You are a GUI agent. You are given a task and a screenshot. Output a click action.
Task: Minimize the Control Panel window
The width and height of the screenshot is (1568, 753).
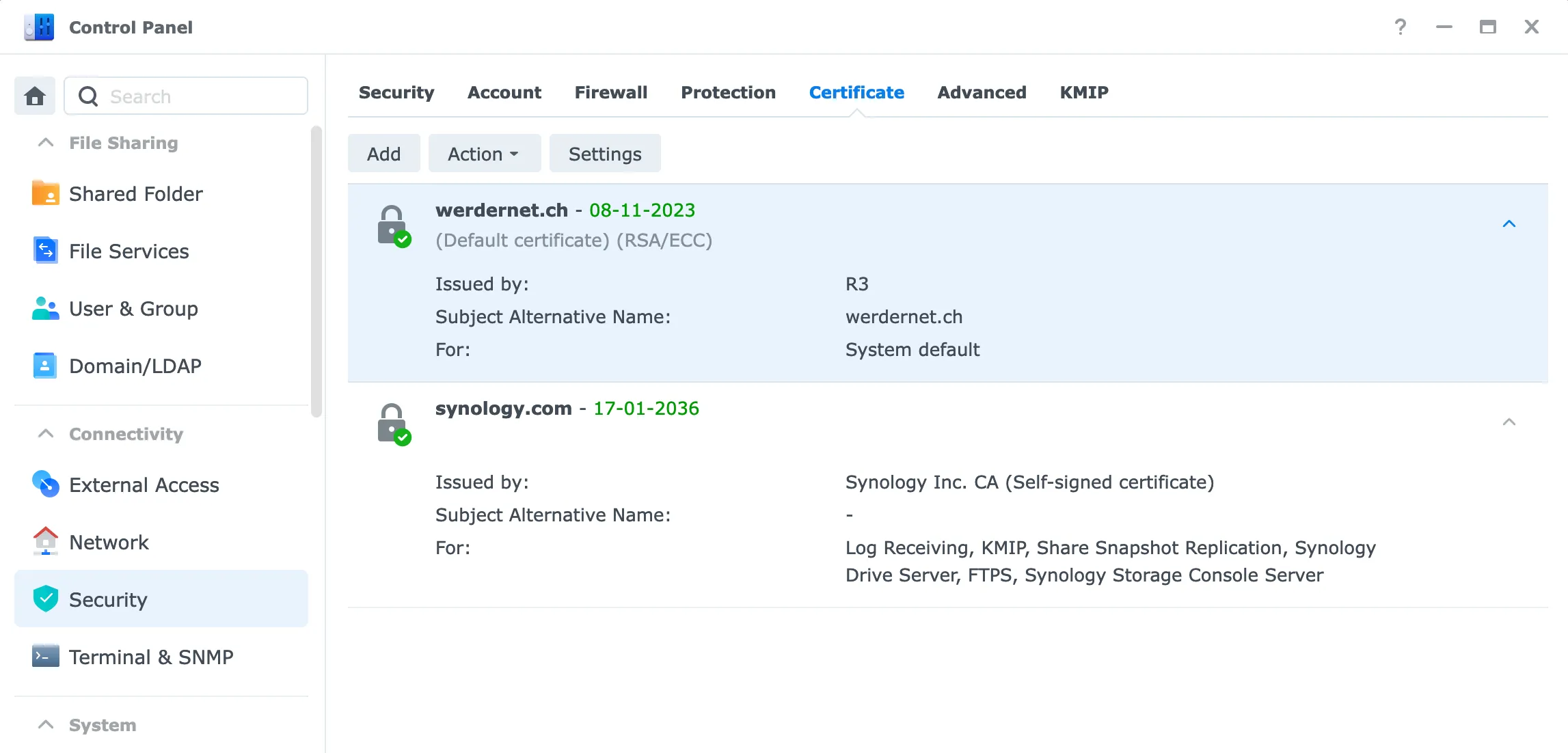pyautogui.click(x=1444, y=27)
